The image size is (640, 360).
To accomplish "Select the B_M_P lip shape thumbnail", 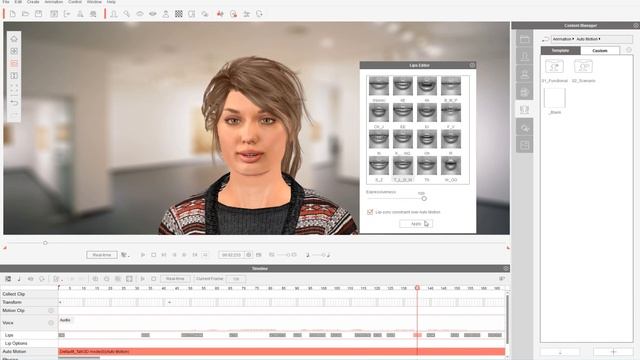I will tap(451, 86).
